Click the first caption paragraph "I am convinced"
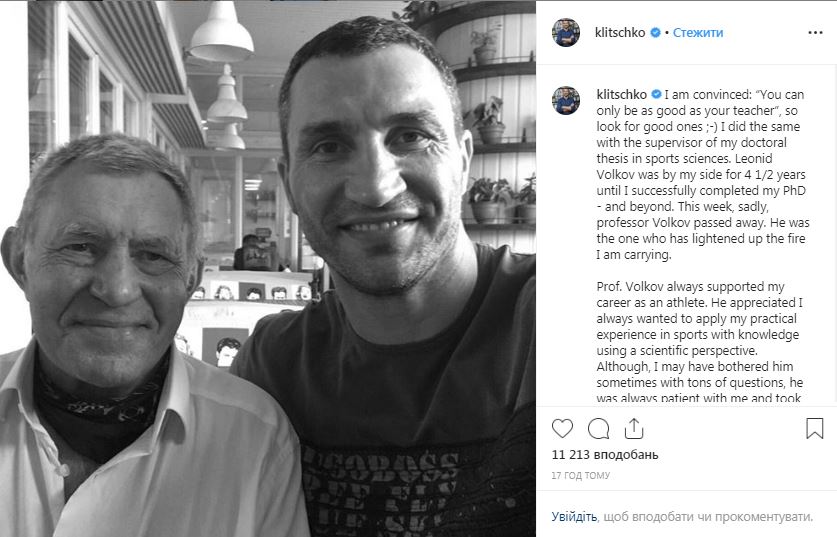This screenshot has height=537, width=837. click(x=703, y=175)
